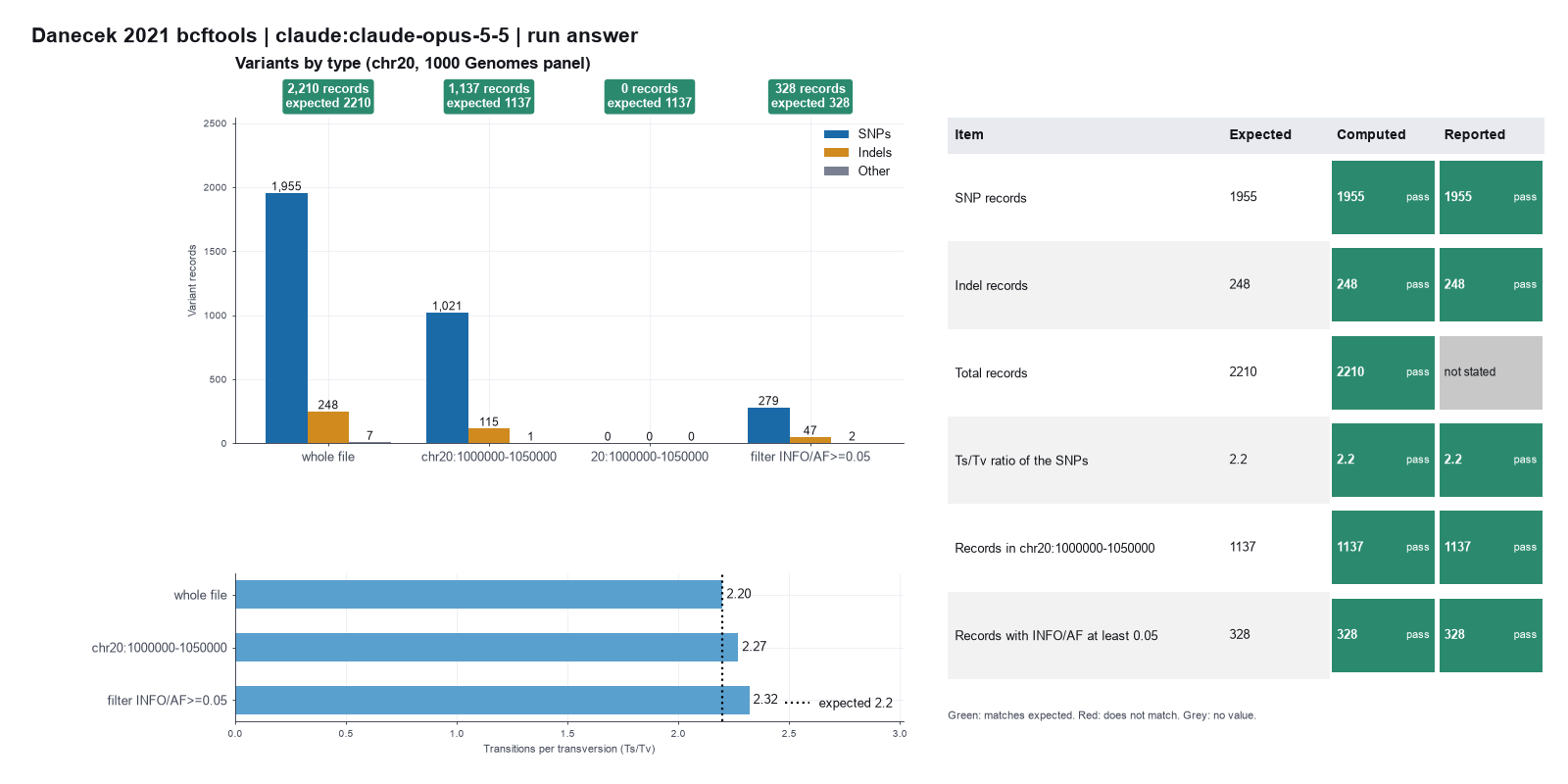The height and width of the screenshot is (784, 1568).
Task: Click the chr20:1000000-1050000 Ts/Tv bar at 2.27
Action: click(x=486, y=648)
